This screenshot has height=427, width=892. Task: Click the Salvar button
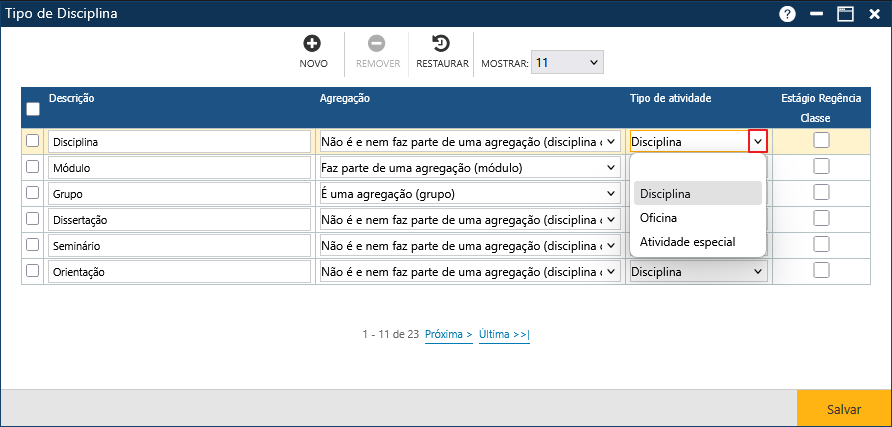coord(844,409)
